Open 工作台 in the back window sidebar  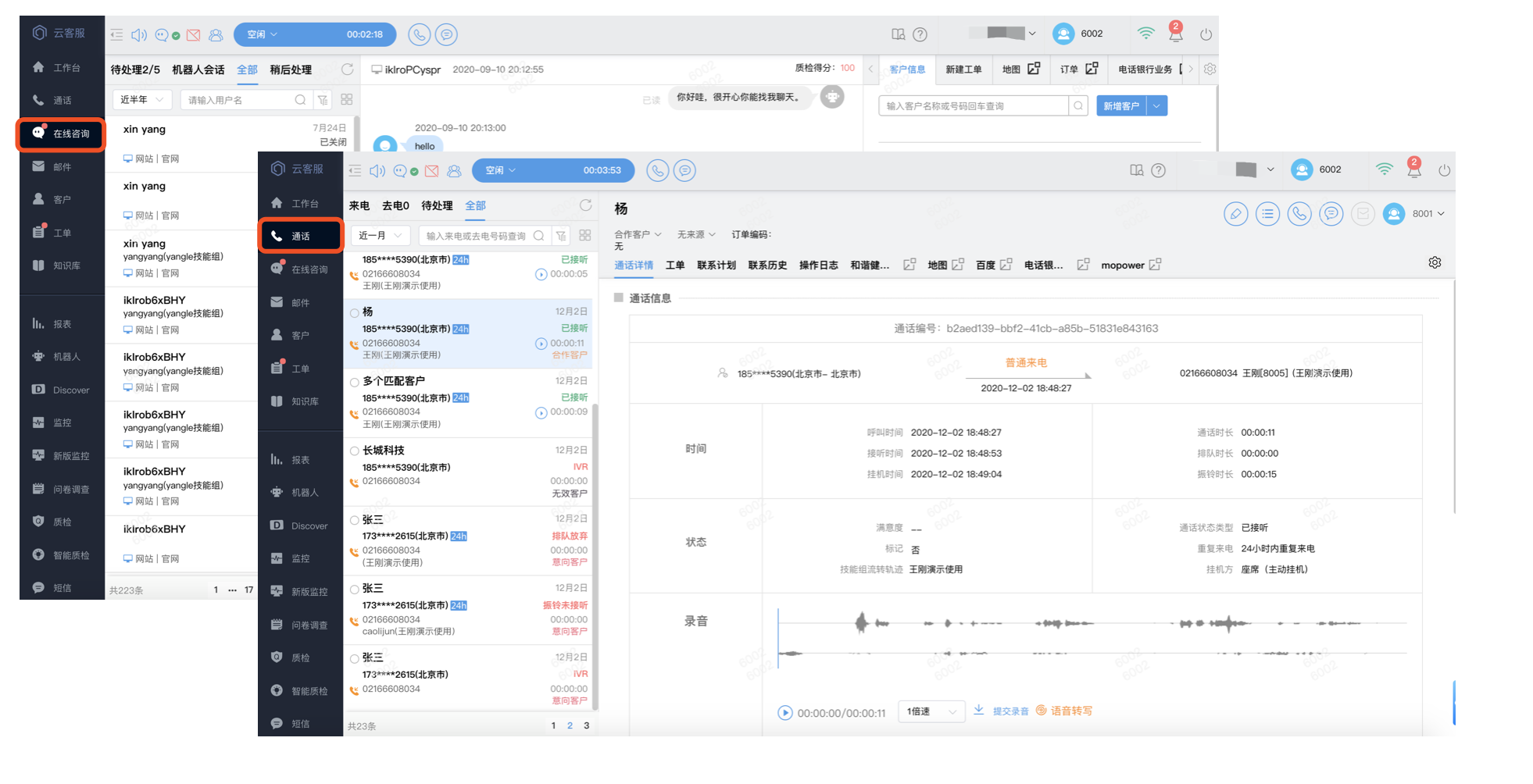click(57, 67)
